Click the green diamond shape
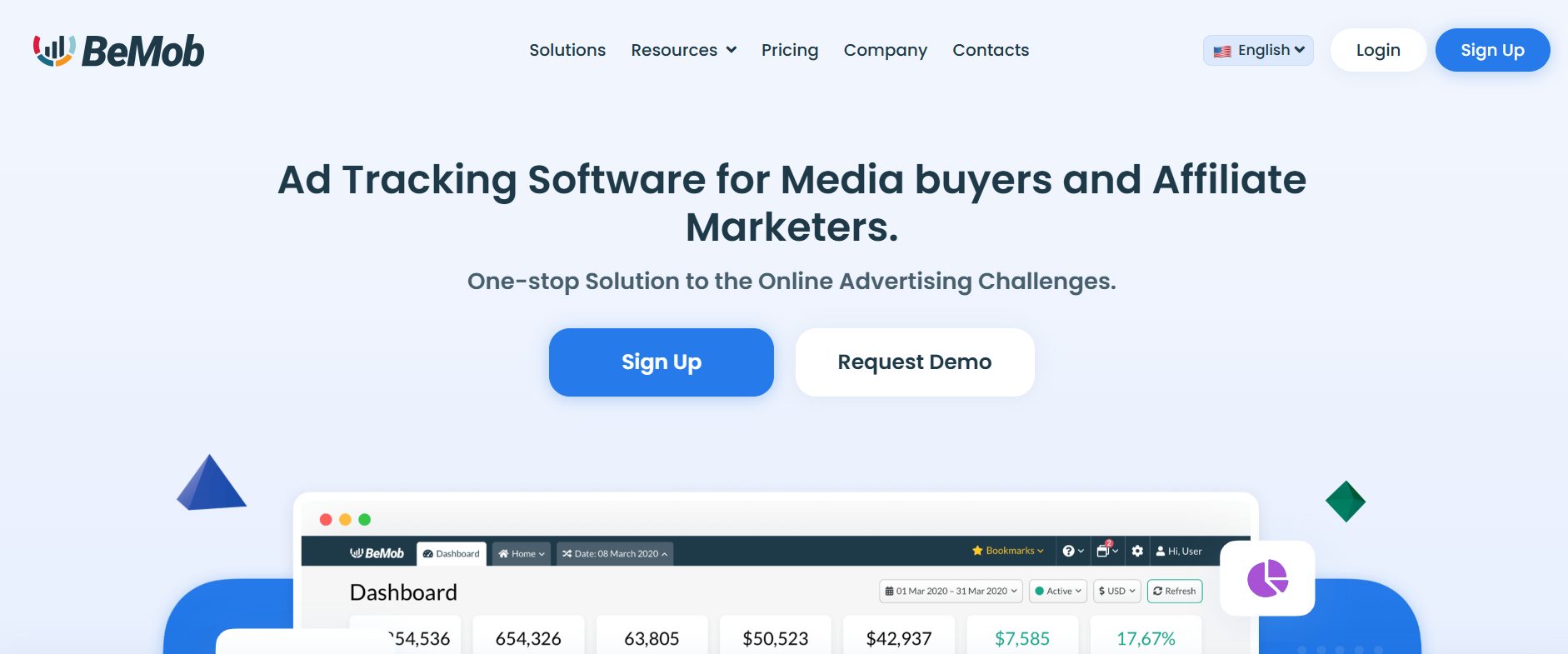Viewport: 1568px width, 654px height. click(1346, 502)
